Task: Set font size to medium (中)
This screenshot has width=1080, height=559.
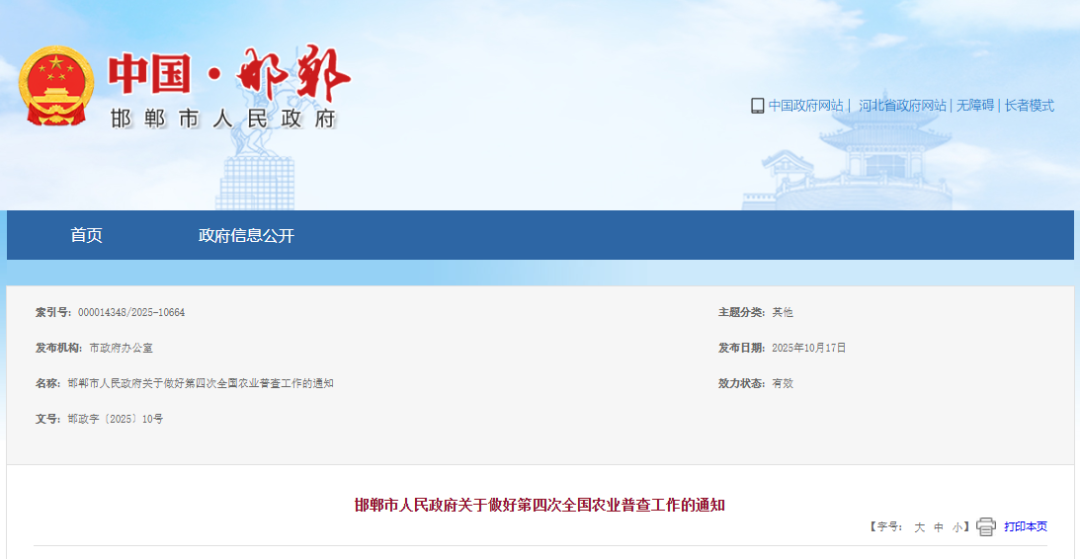Action: pos(939,527)
